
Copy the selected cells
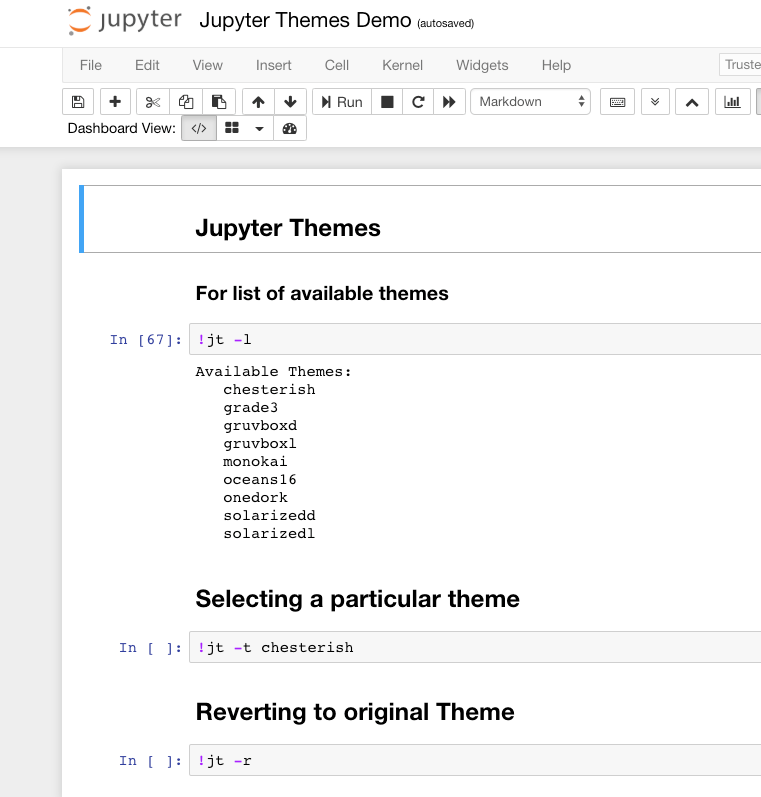click(x=185, y=102)
